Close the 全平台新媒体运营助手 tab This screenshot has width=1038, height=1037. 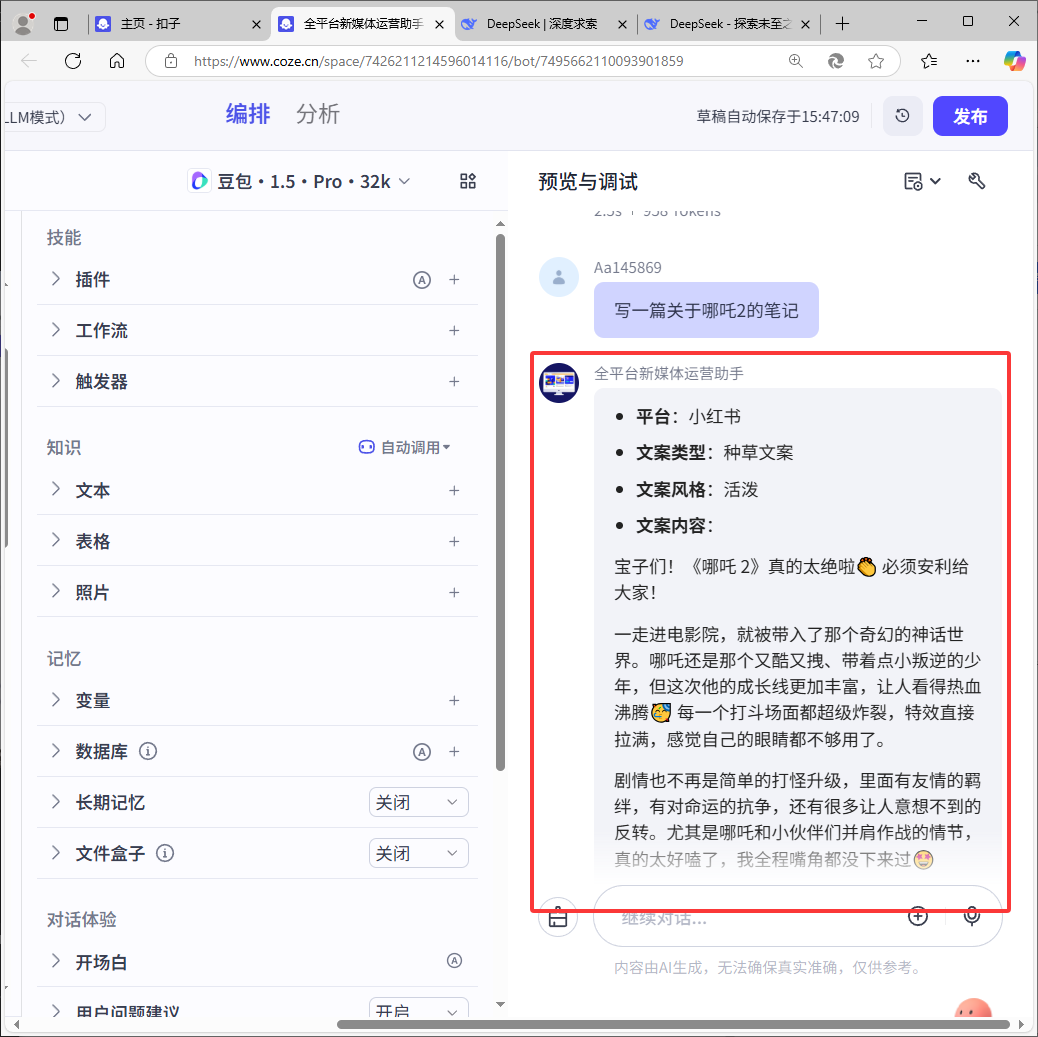pyautogui.click(x=440, y=25)
